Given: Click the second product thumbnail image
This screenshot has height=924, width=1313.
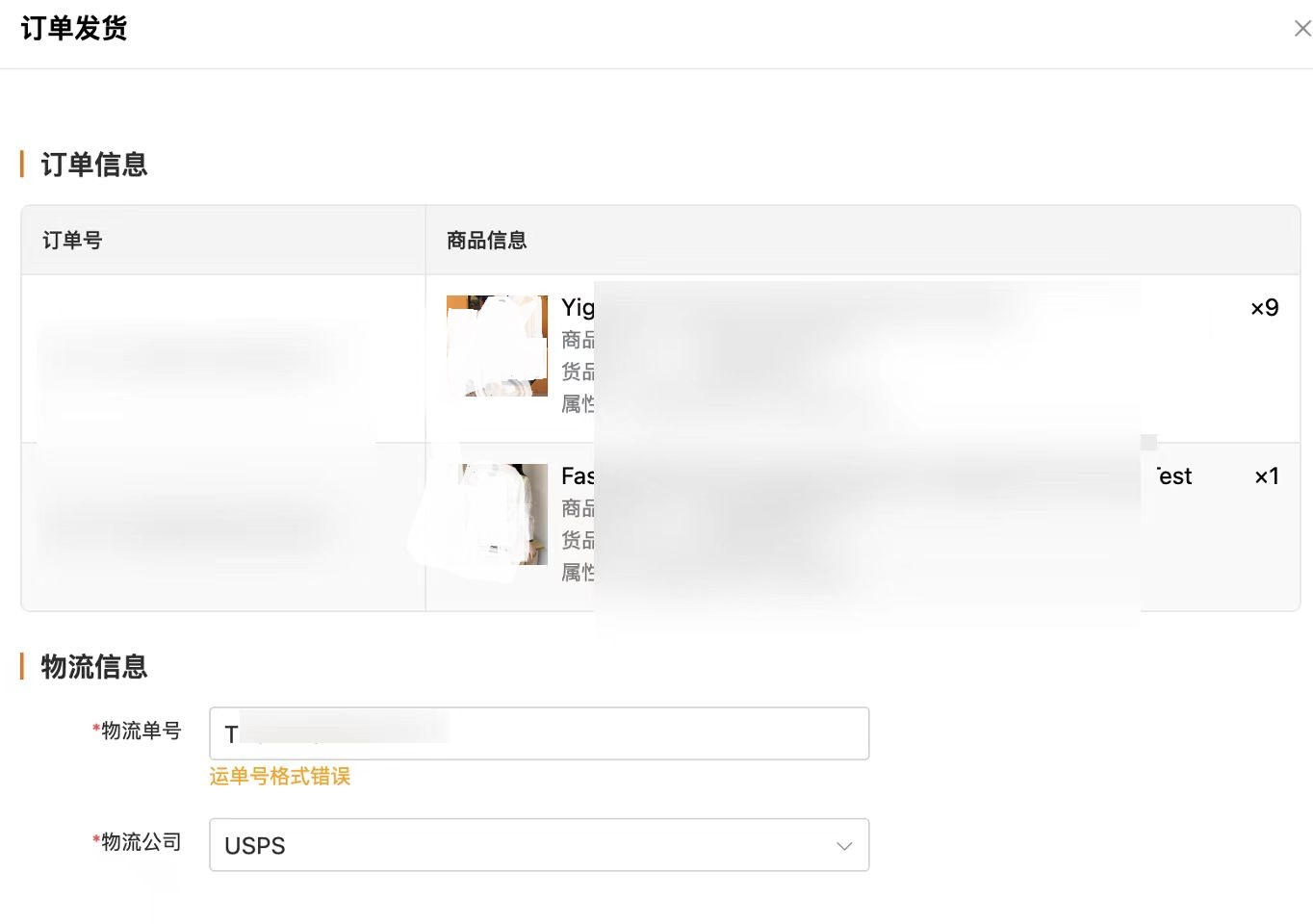Looking at the screenshot, I should click(x=497, y=514).
